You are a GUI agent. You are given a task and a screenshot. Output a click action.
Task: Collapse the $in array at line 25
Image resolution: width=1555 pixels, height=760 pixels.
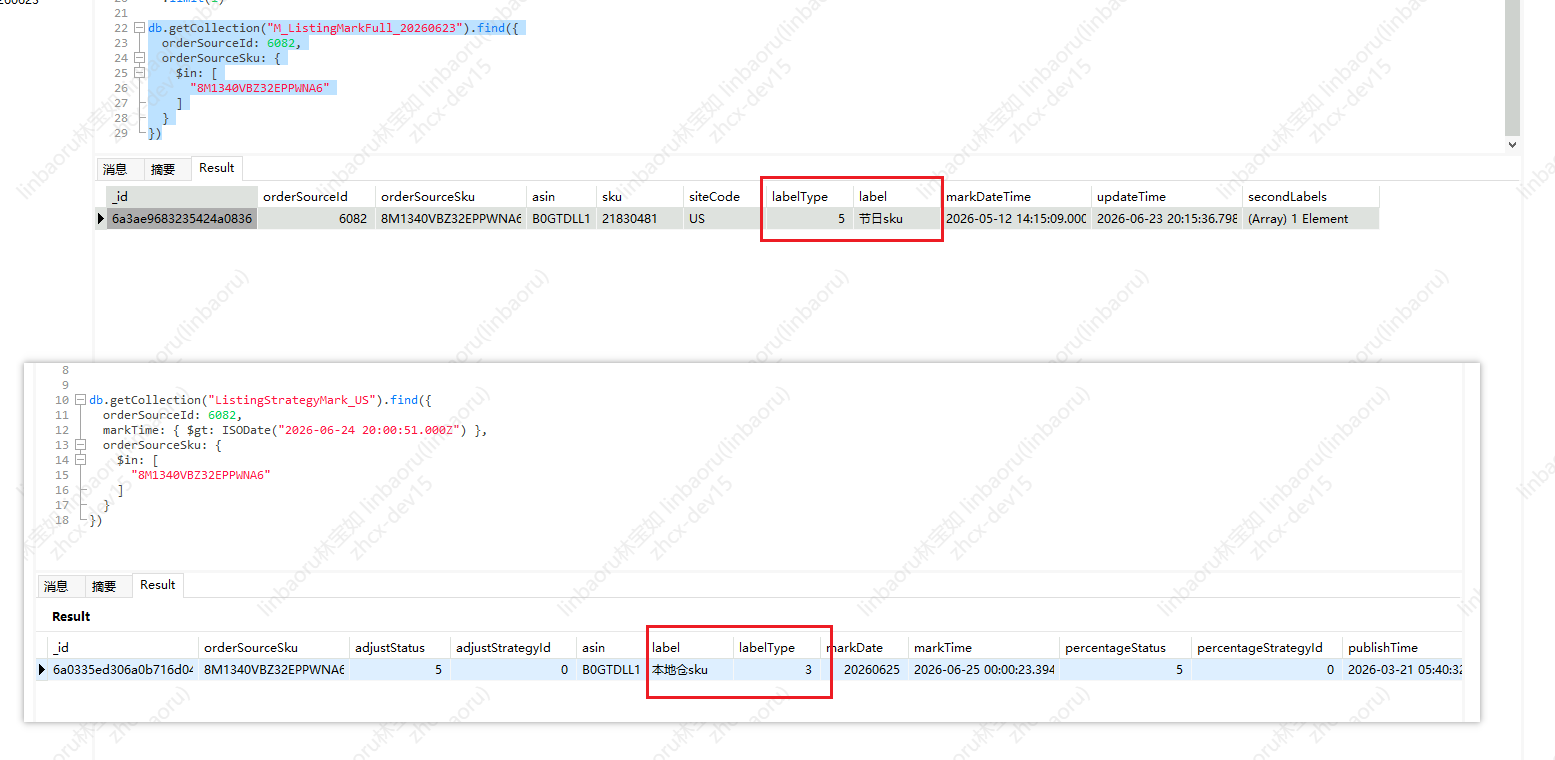point(139,73)
